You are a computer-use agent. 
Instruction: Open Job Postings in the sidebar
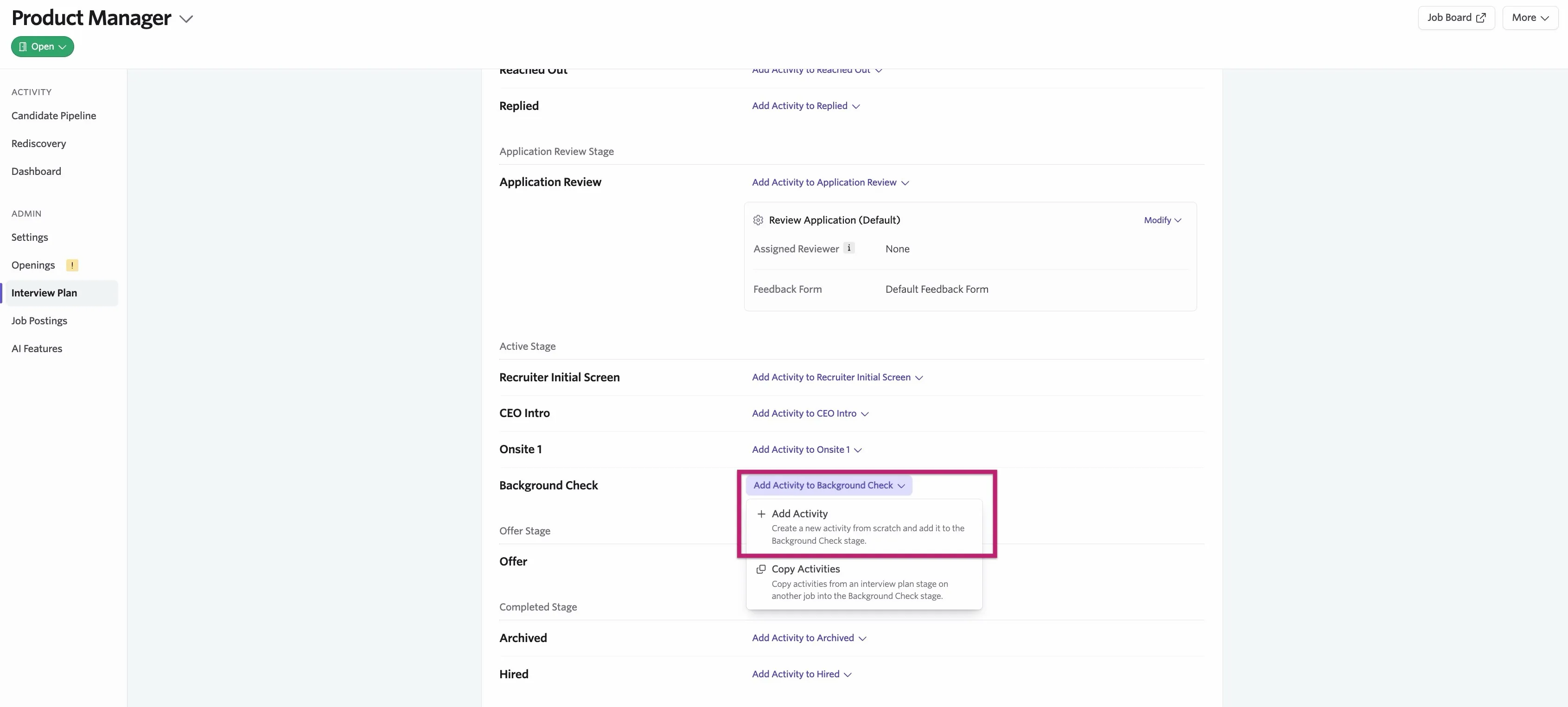(39, 321)
